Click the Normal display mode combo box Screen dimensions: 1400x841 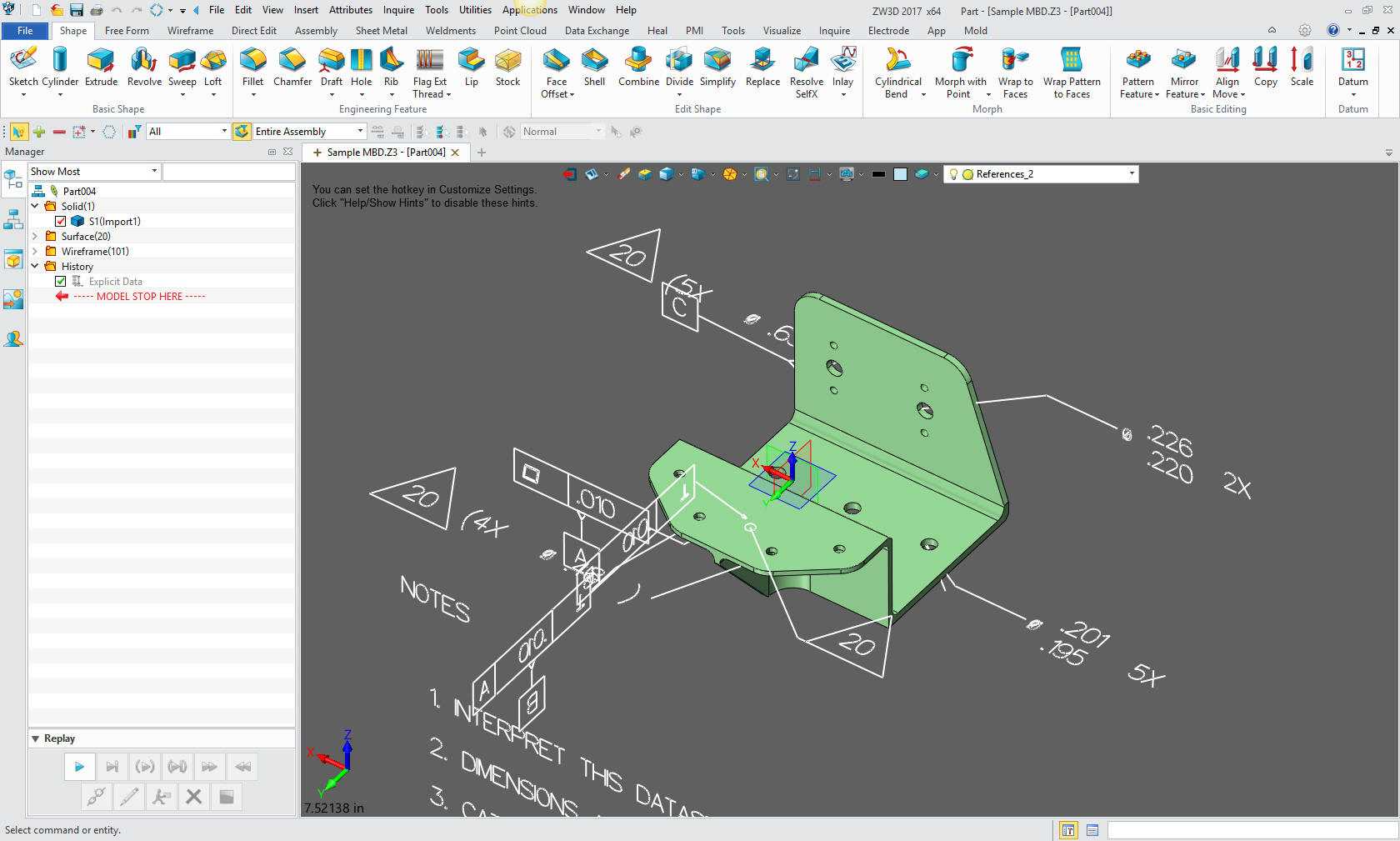[562, 131]
